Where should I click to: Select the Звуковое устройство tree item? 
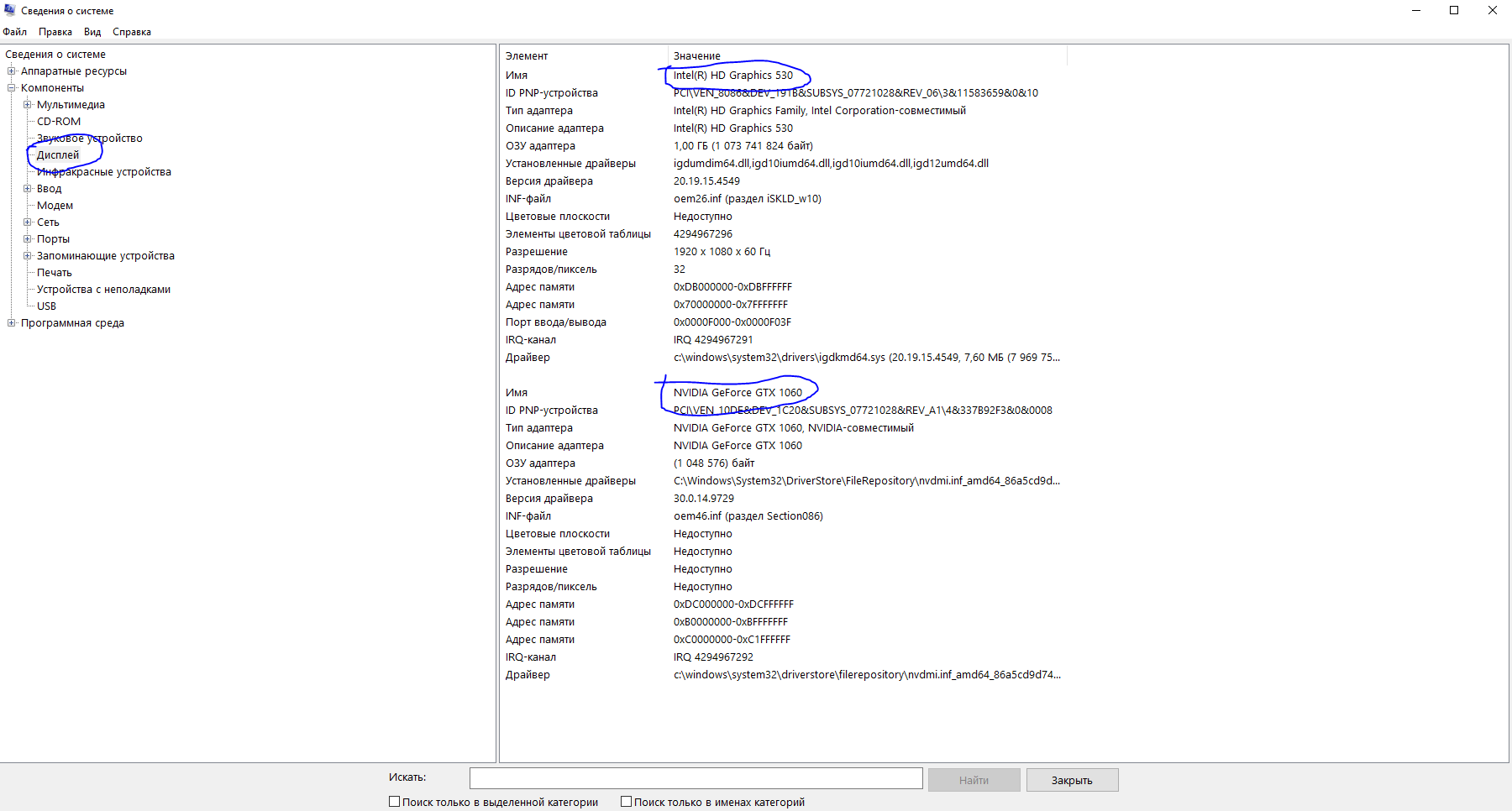[90, 139]
